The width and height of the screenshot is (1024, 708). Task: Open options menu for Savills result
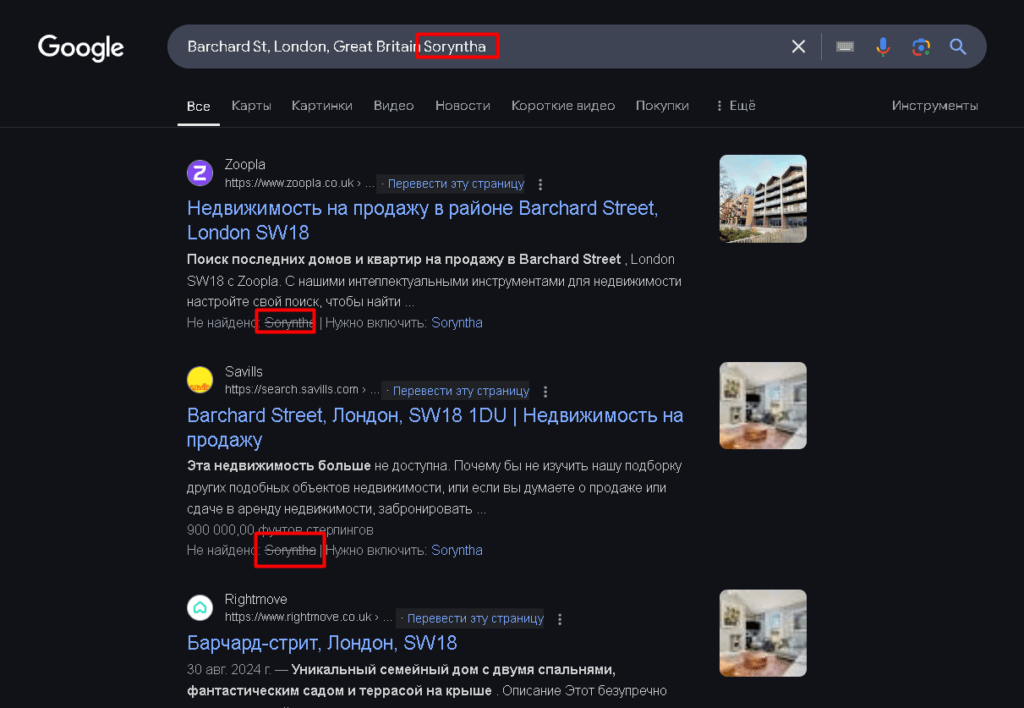tap(545, 391)
